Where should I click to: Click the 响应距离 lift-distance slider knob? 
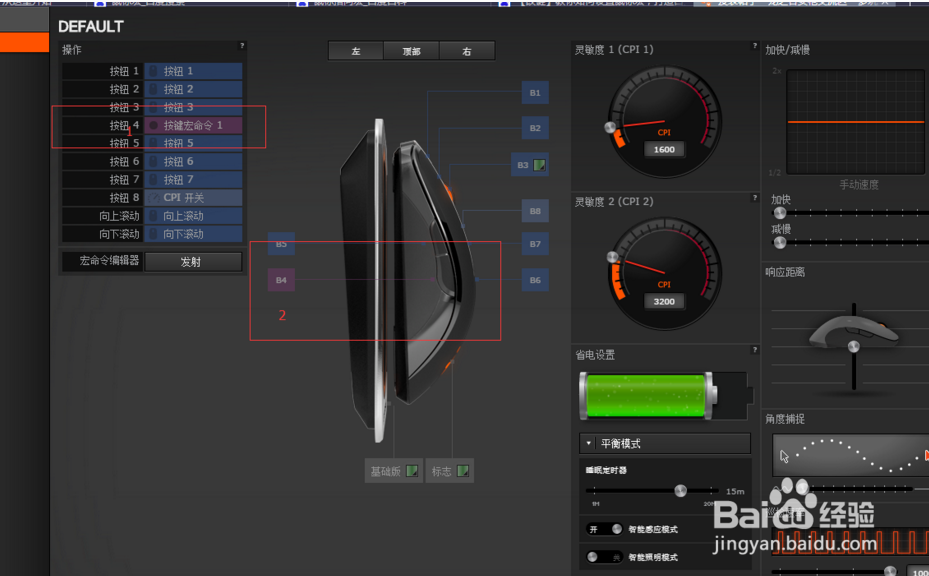[x=854, y=347]
